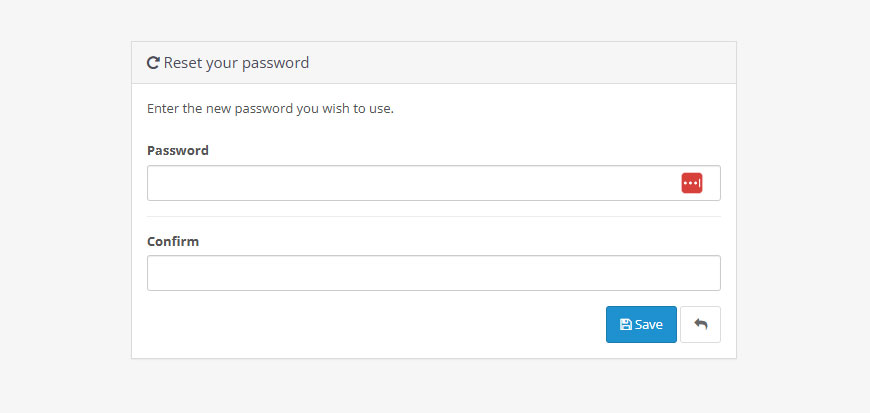870x413 pixels.
Task: Click the circular reset arrow icon in header
Action: tap(153, 63)
